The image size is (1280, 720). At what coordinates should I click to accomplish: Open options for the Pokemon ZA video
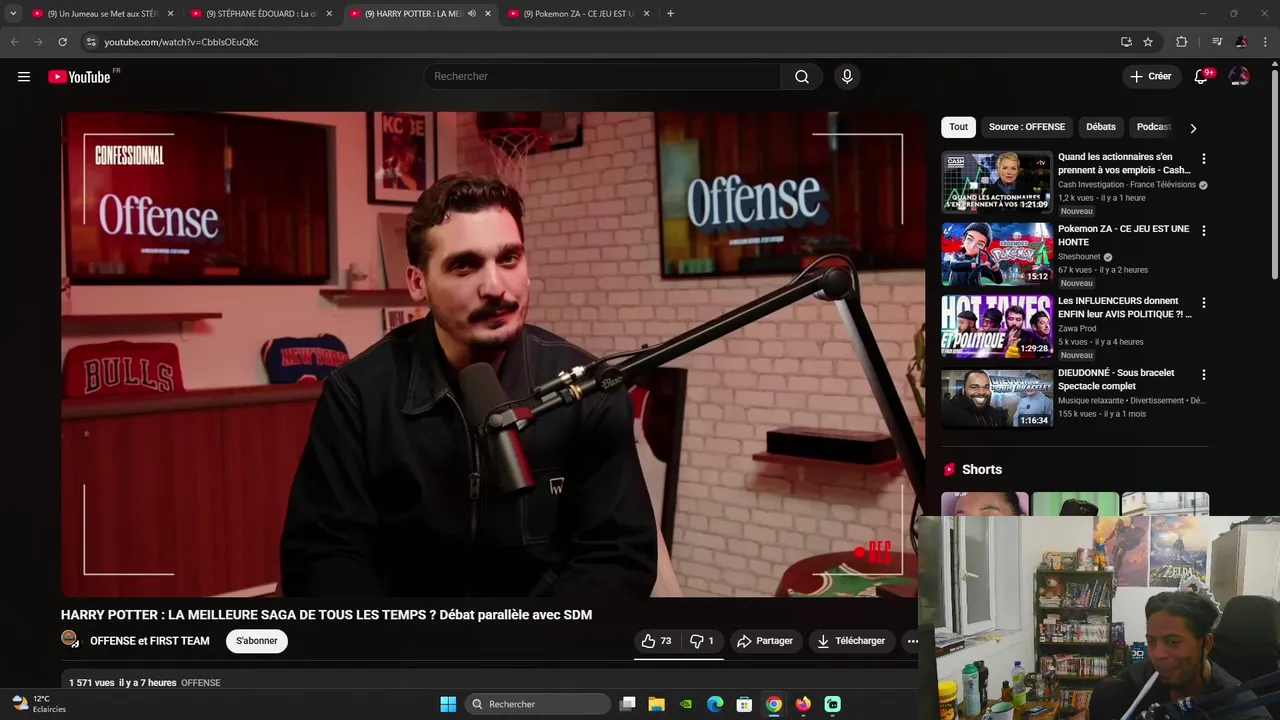pos(1204,231)
